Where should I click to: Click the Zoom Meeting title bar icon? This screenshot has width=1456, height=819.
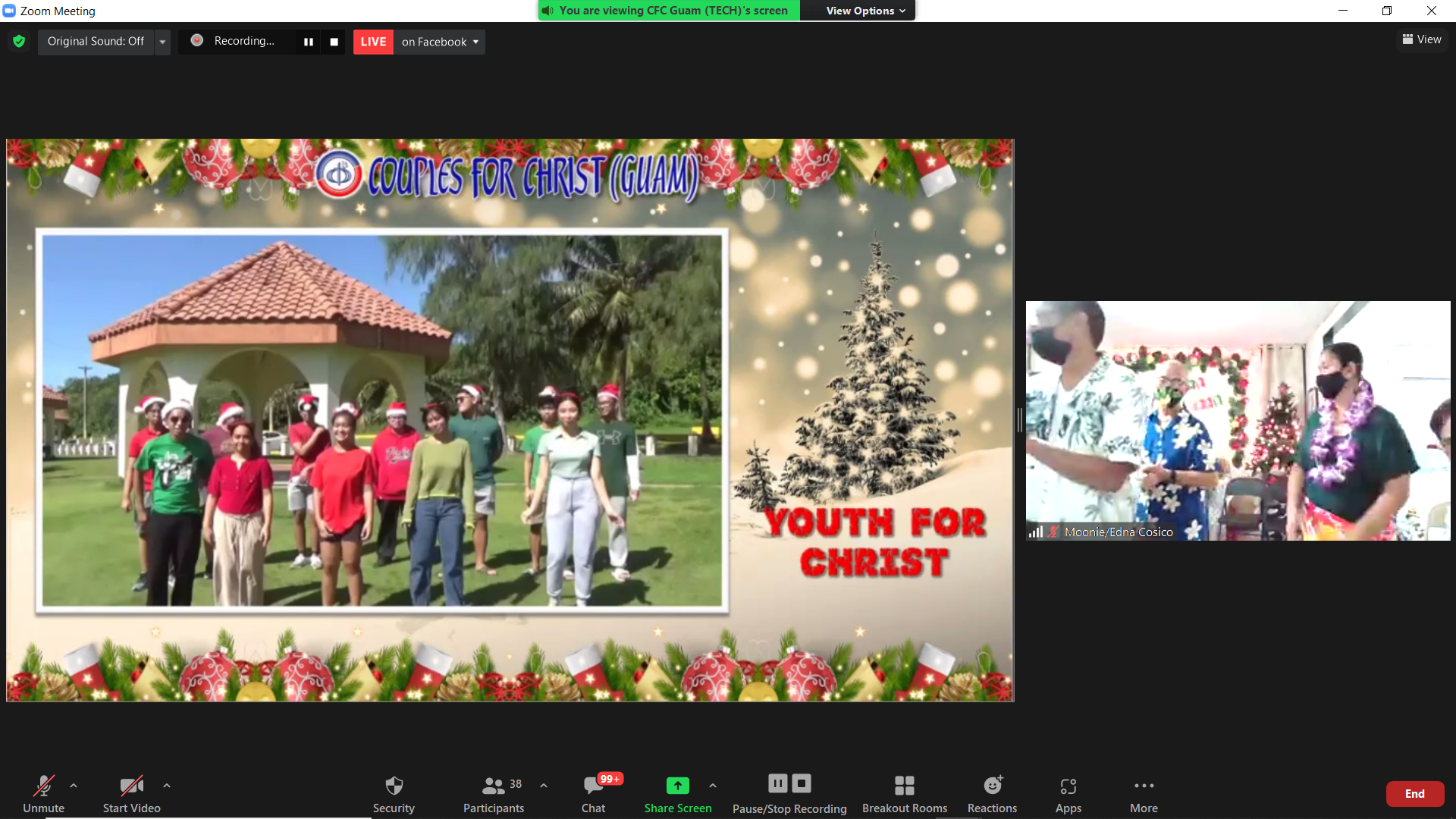[x=9, y=11]
